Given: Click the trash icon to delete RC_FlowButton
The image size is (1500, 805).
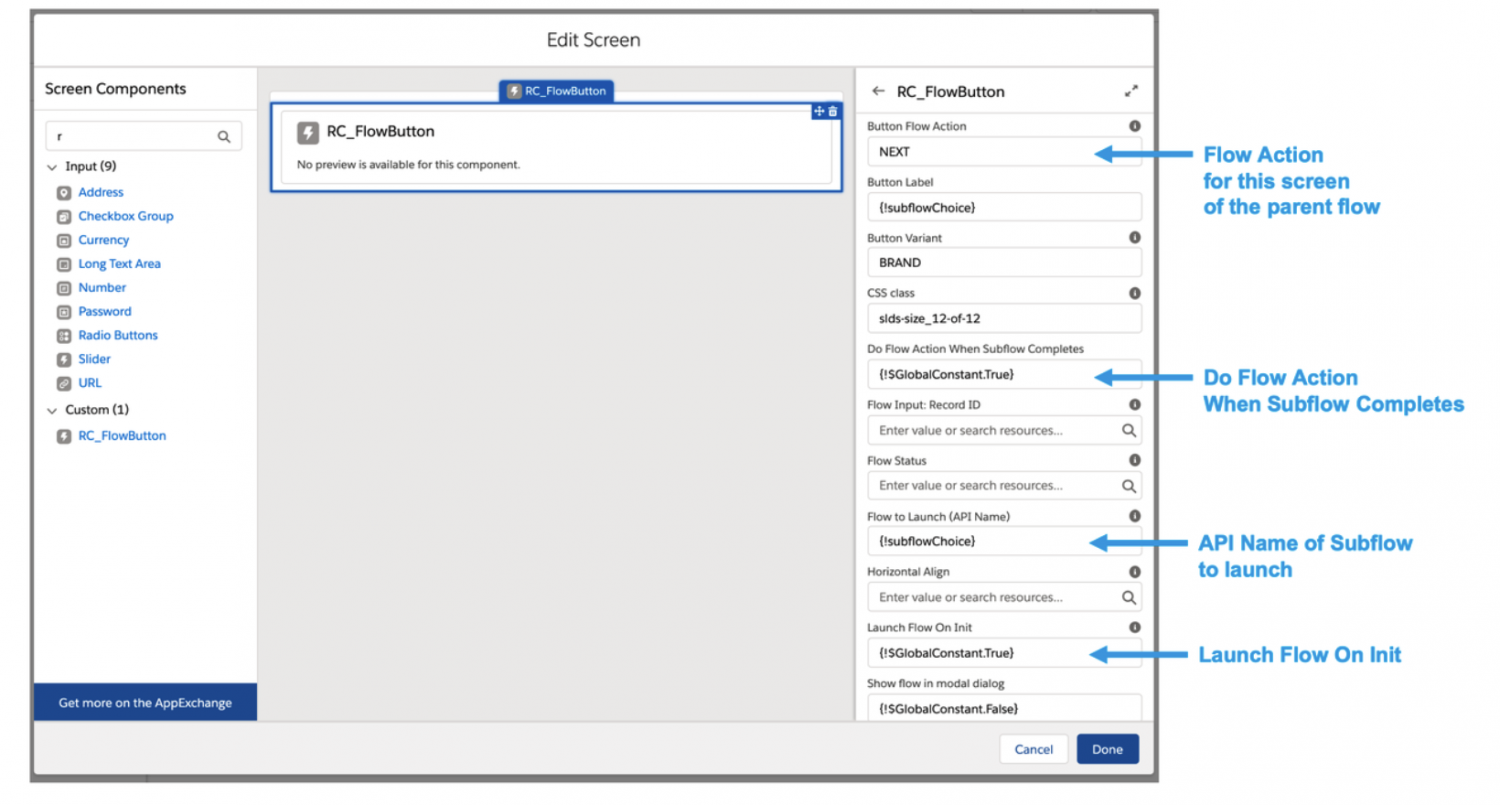Looking at the screenshot, I should 834,111.
